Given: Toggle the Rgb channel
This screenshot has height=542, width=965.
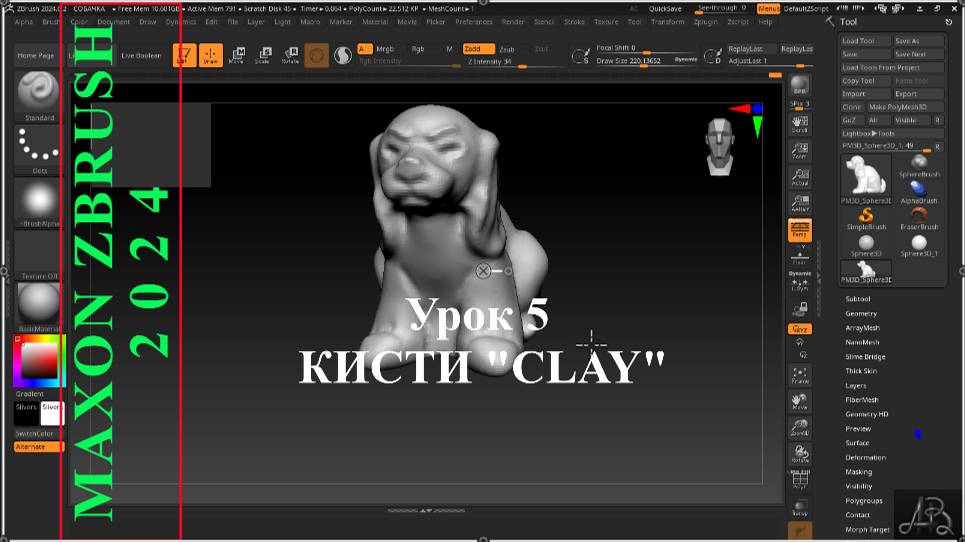Looking at the screenshot, I should click(x=418, y=49).
